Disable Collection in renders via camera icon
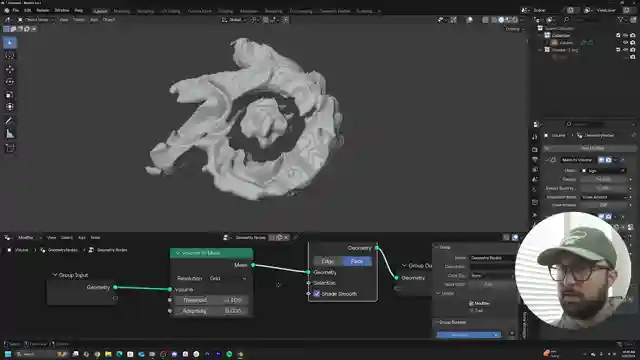This screenshot has height=360, width=640. [x=633, y=36]
